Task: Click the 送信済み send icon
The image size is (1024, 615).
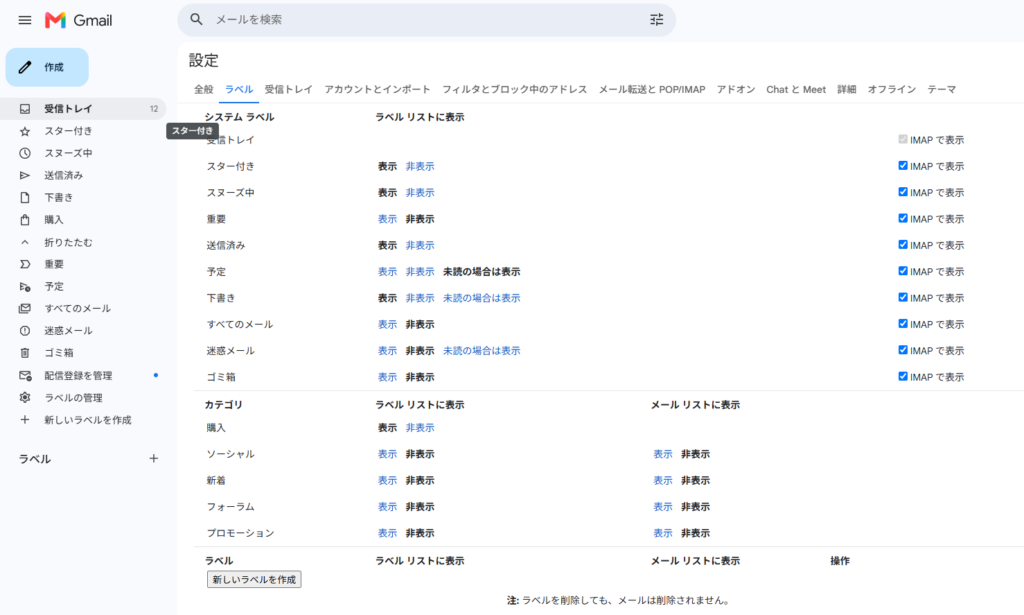Action: (x=25, y=176)
